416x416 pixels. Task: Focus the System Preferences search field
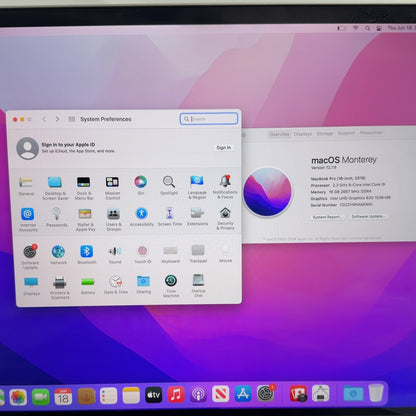(x=209, y=119)
